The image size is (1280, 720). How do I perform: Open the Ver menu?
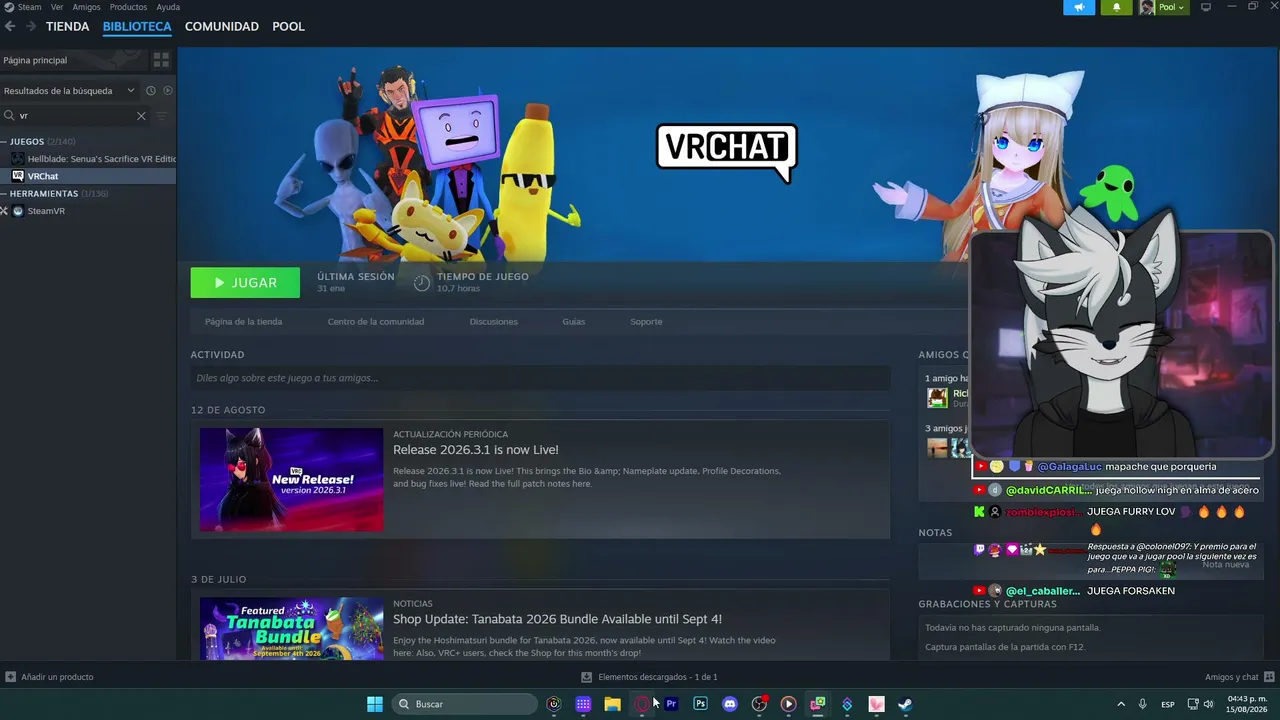point(57,7)
